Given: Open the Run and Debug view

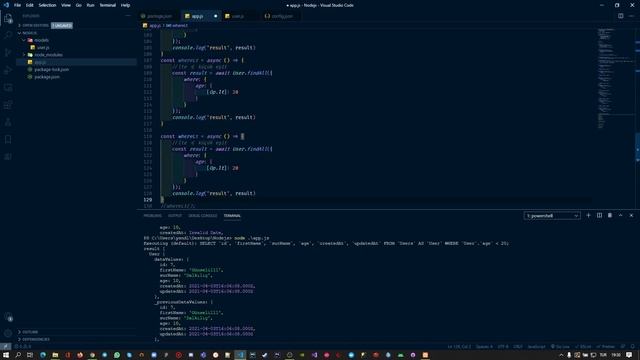Looking at the screenshot, I should (8, 70).
